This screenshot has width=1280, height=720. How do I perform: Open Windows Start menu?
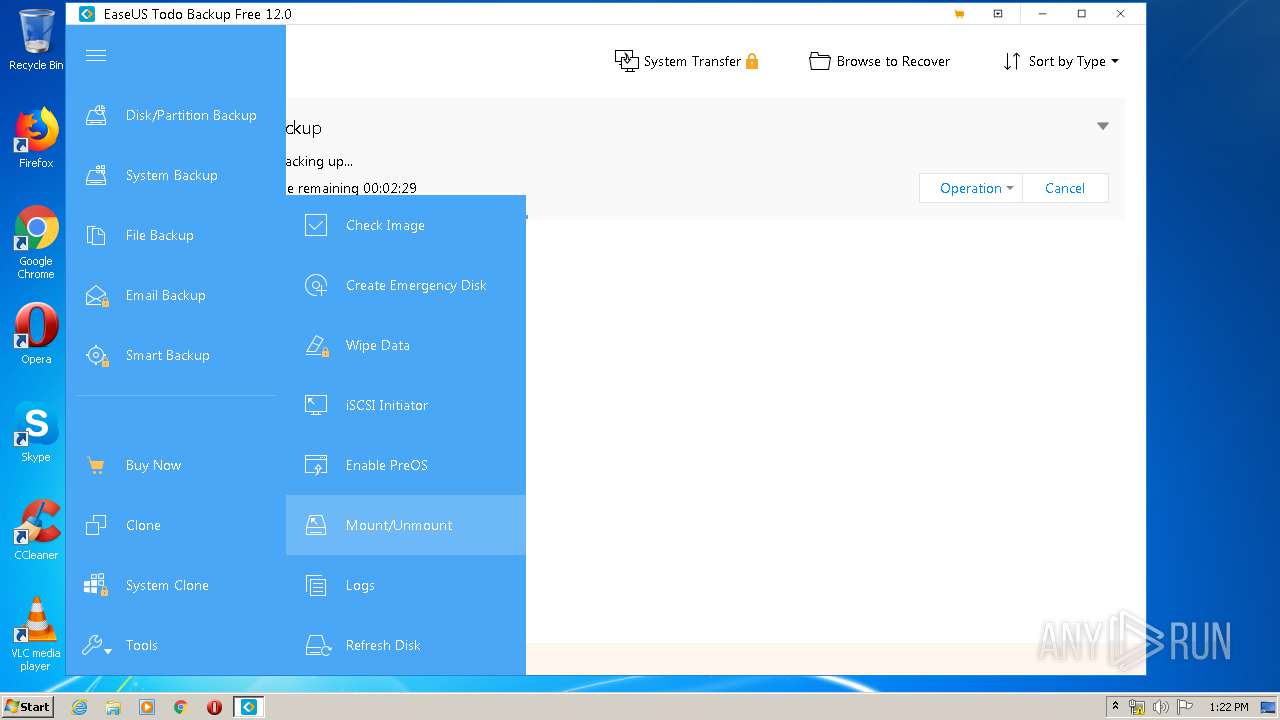point(27,706)
